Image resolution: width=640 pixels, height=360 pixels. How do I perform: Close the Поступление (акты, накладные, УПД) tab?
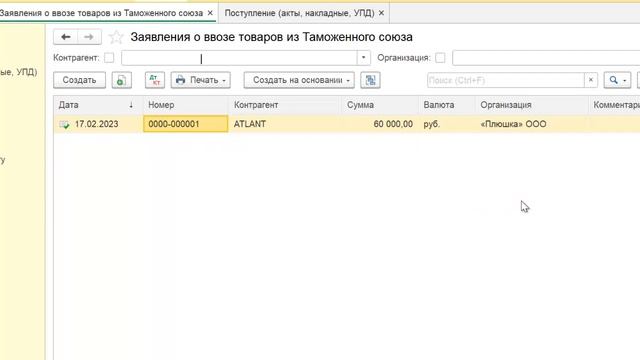point(381,13)
